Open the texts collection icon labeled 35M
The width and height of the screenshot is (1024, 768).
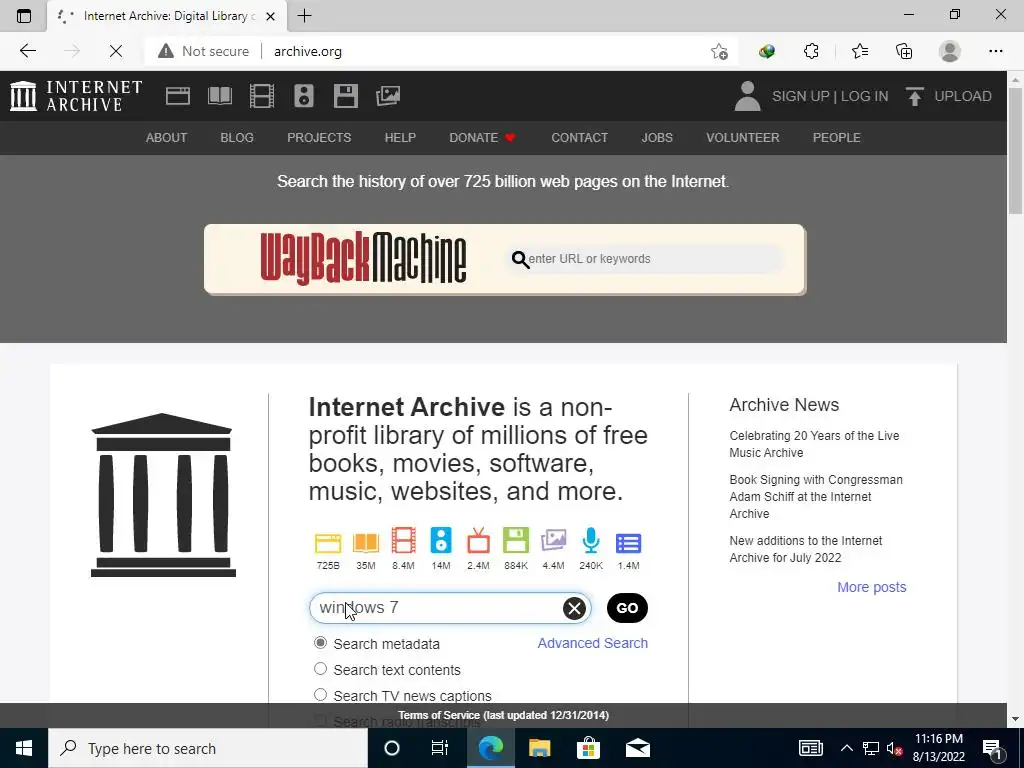[366, 543]
